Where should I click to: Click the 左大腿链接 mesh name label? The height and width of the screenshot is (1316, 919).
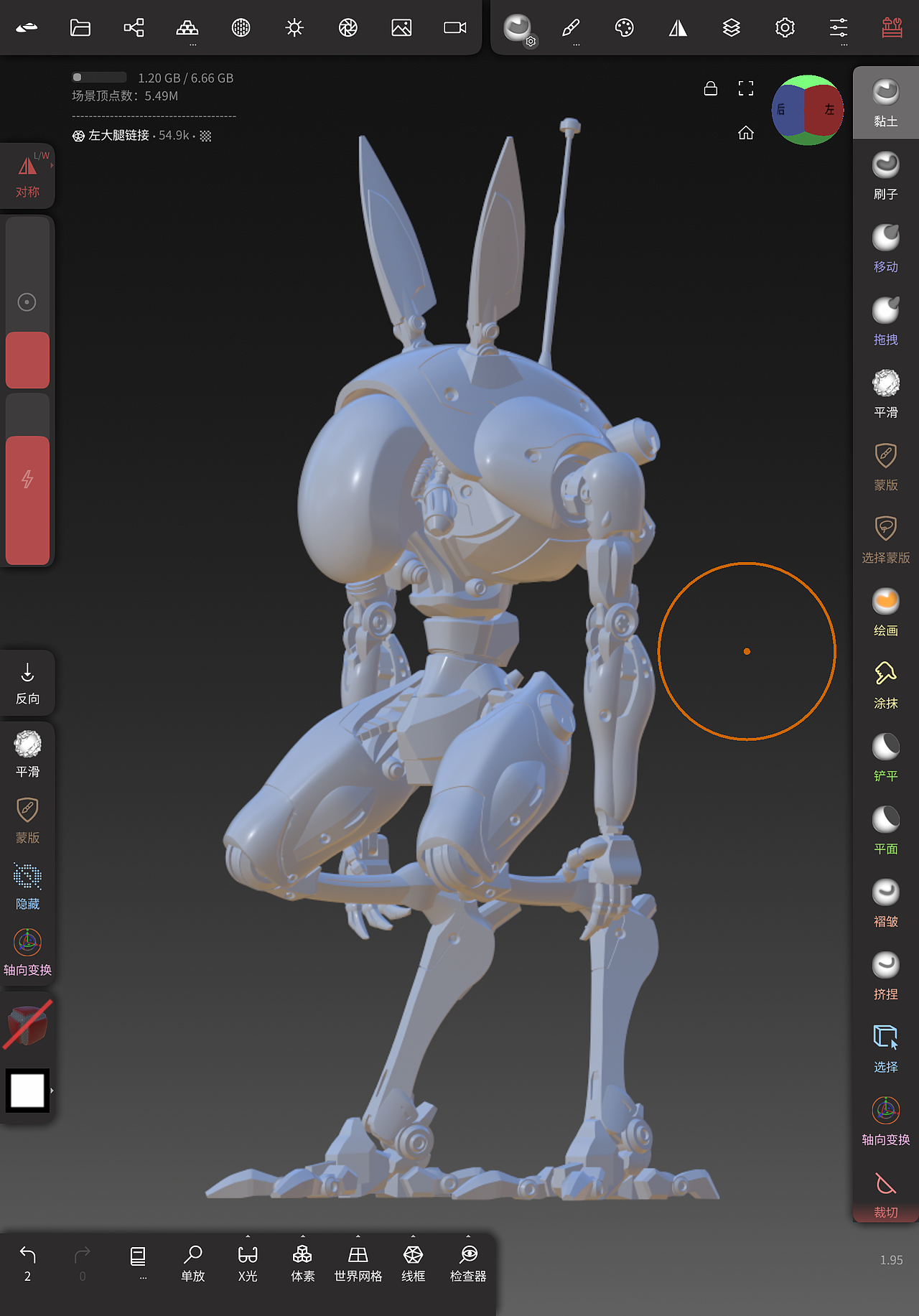pos(118,136)
